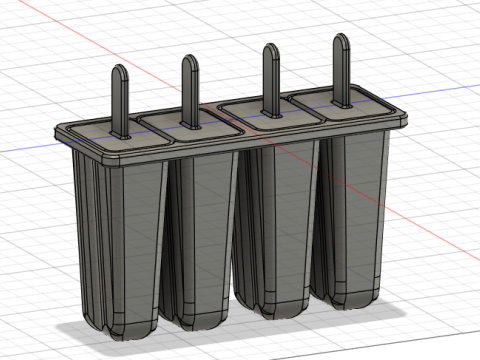Click the third mold cavity from left
This screenshot has height=360, width=480.
tap(275, 230)
